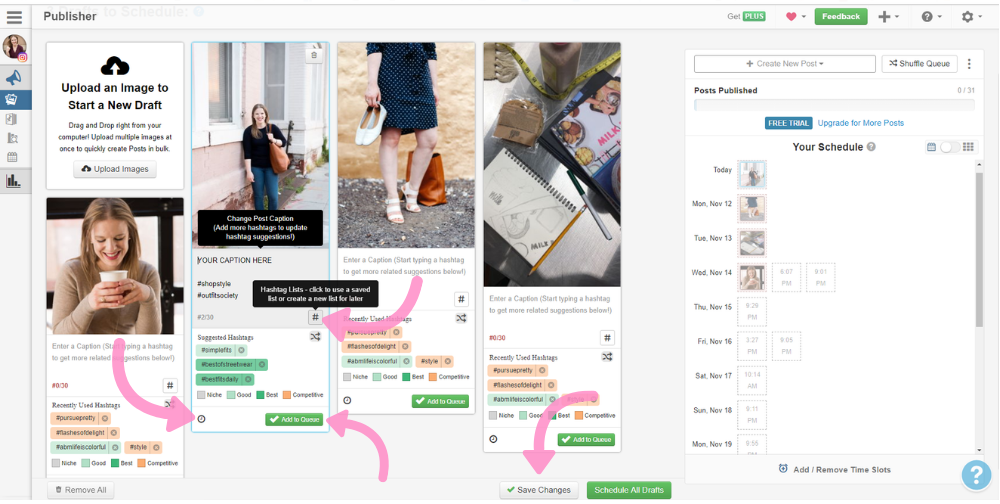The image size is (1000, 504).
Task: Click the 9:29 PM Thursday time slot
Action: click(x=752, y=311)
